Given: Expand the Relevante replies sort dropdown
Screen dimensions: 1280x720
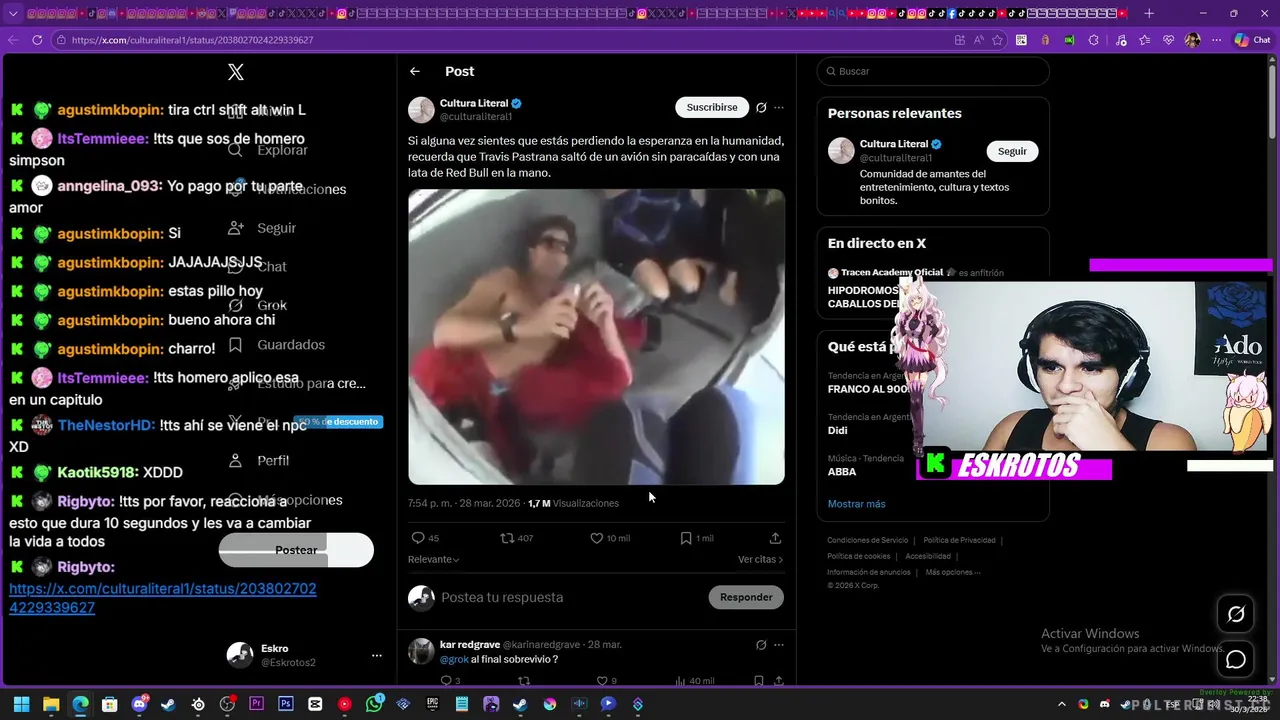Looking at the screenshot, I should [433, 559].
